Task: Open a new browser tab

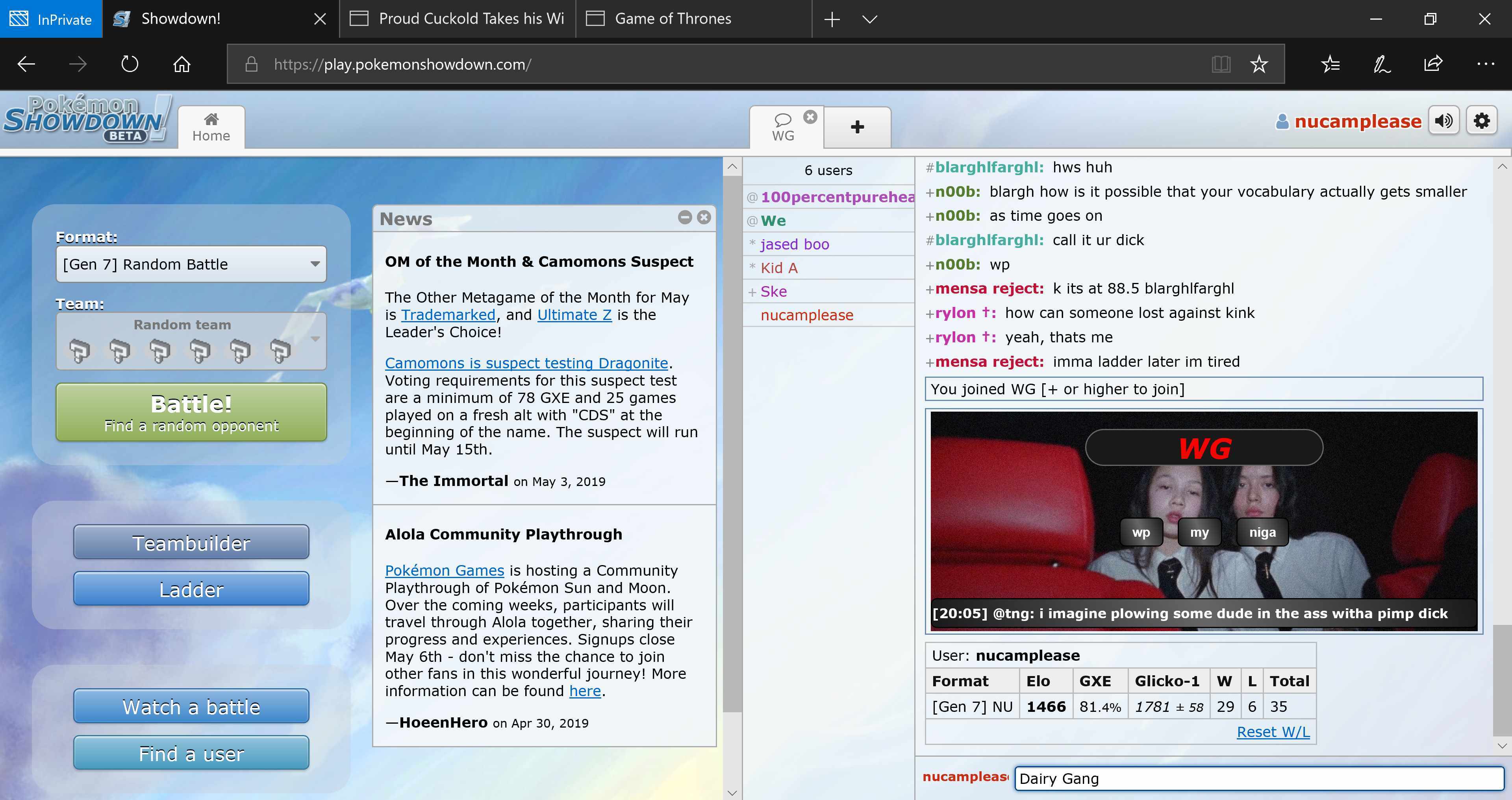Action: click(x=832, y=19)
